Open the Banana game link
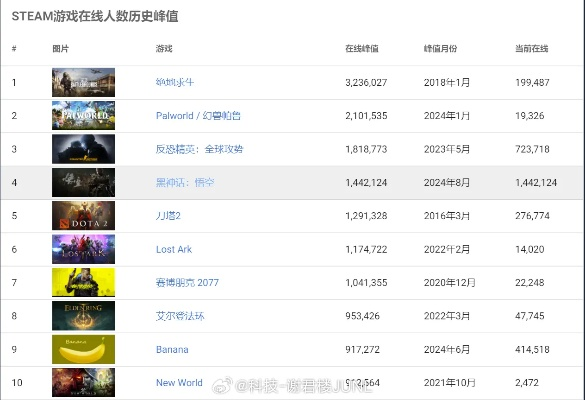585x400 pixels. 172,350
